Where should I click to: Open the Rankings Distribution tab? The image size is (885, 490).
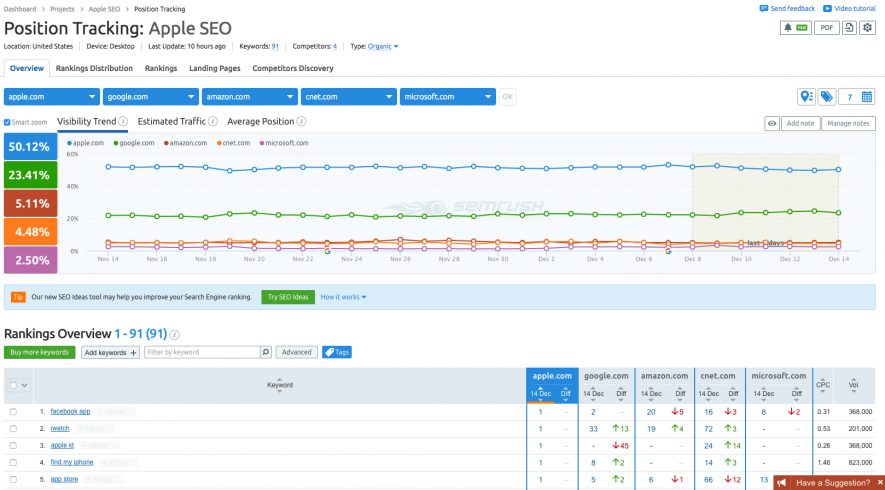click(x=94, y=68)
